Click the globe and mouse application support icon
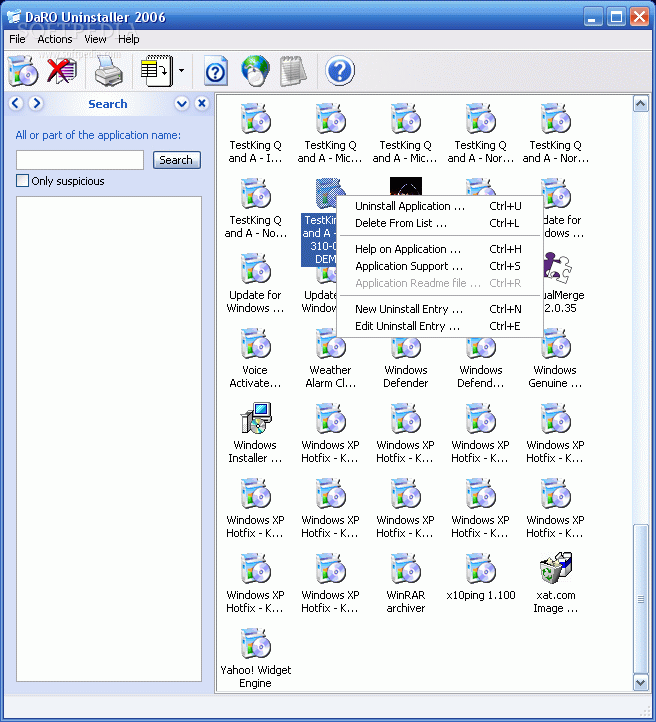The image size is (656, 722). point(255,71)
